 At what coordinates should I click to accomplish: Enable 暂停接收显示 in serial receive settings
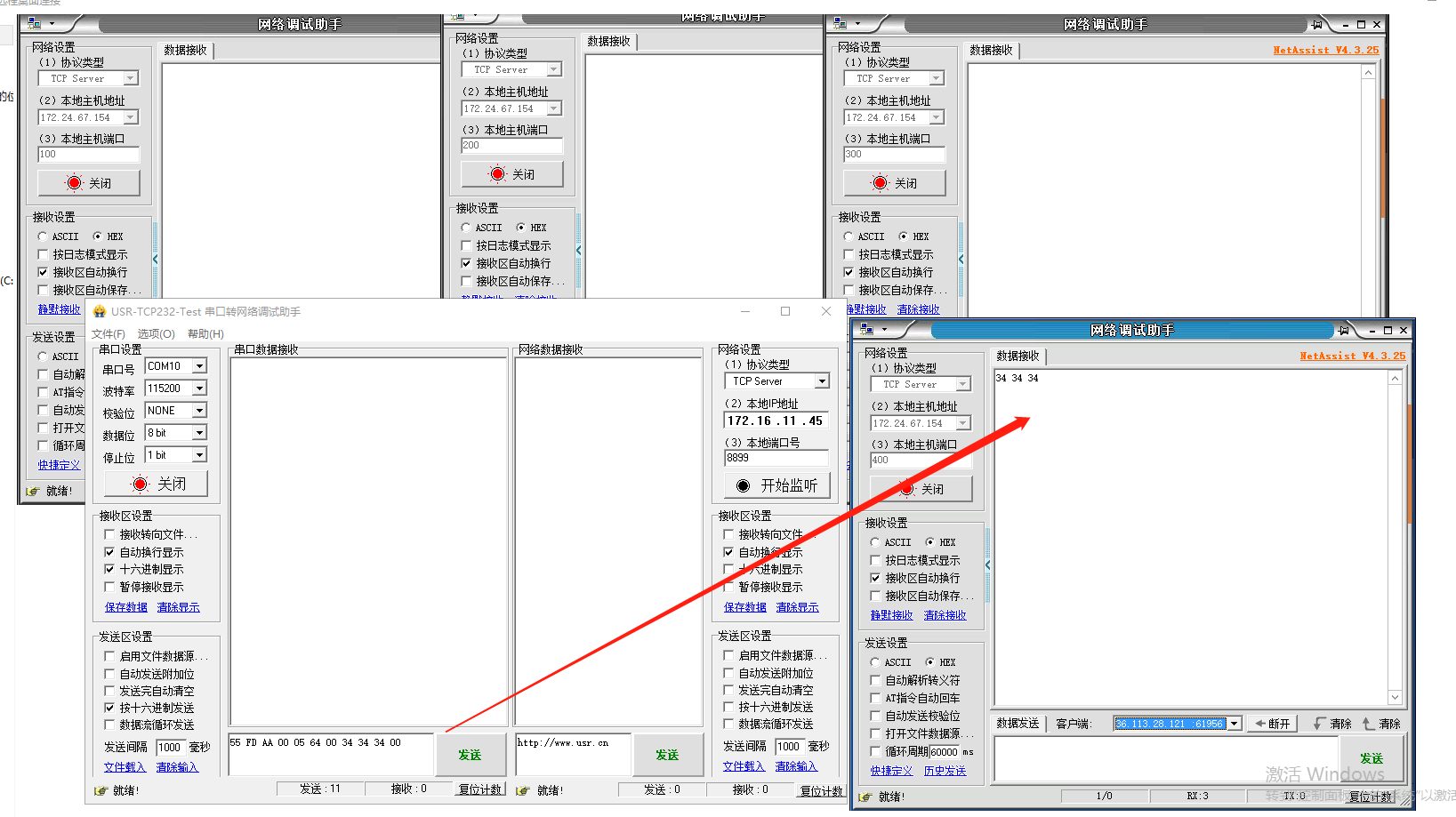(109, 587)
